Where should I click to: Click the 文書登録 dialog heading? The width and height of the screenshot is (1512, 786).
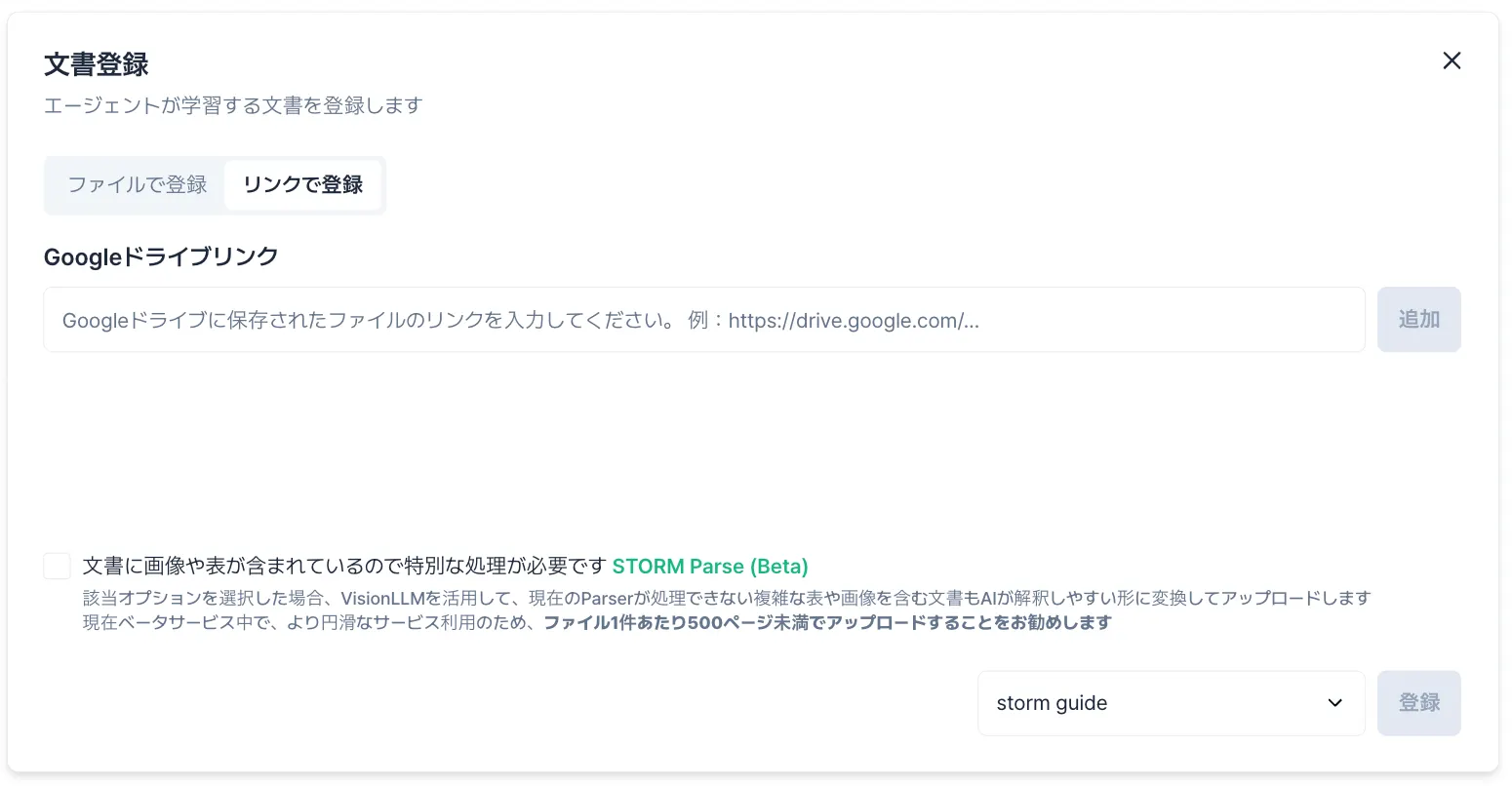coord(97,65)
